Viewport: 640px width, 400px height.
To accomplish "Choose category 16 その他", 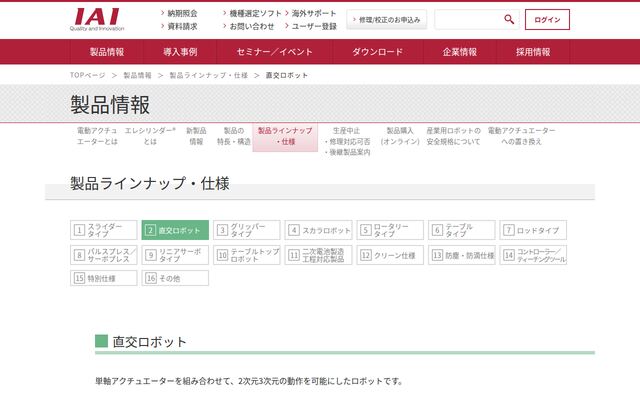I will (175, 278).
